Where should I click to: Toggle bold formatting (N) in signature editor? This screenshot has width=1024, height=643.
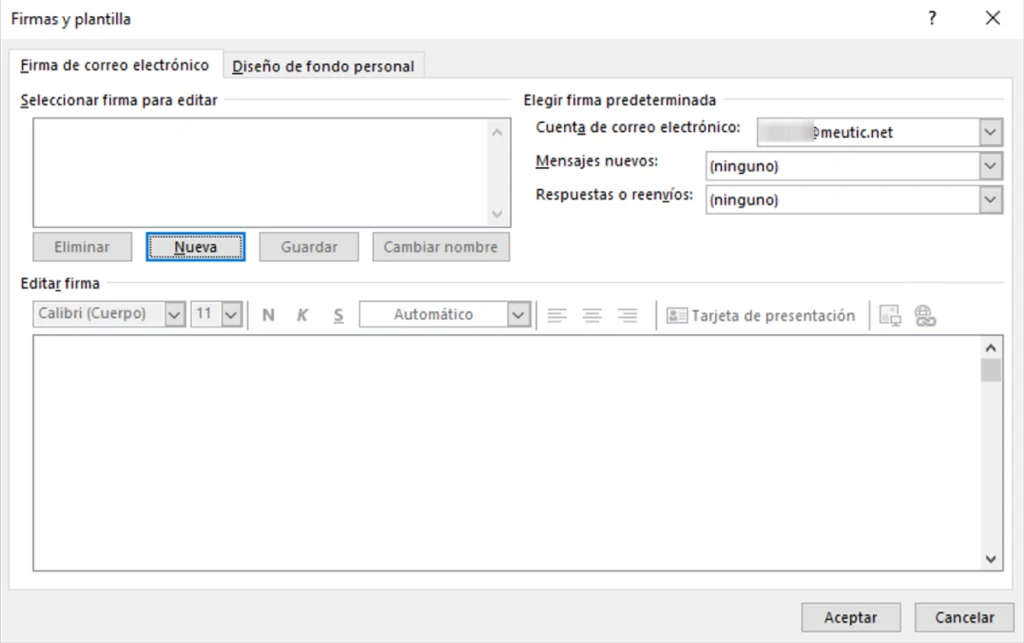(268, 315)
